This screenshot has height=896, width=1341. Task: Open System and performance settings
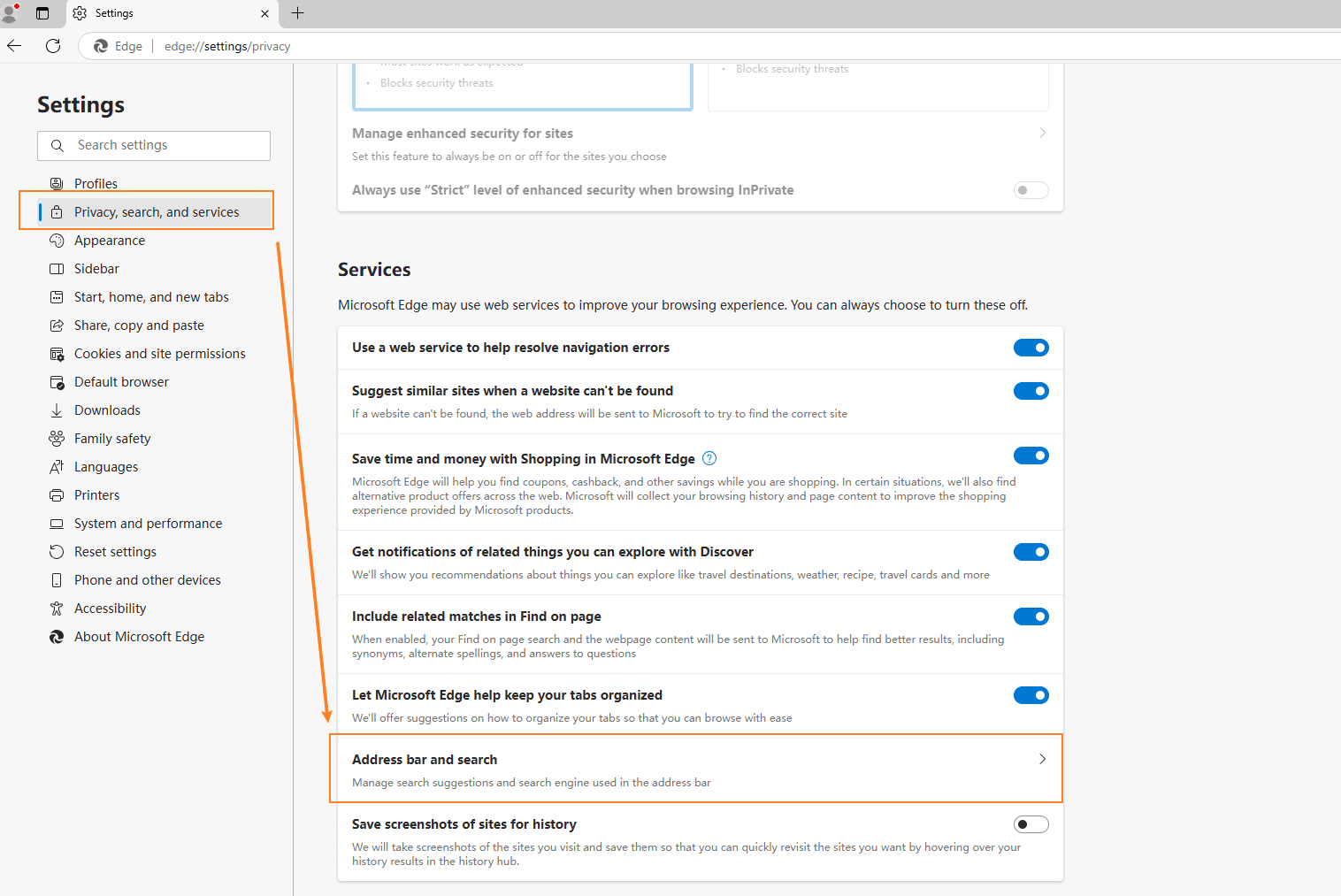[x=149, y=524]
